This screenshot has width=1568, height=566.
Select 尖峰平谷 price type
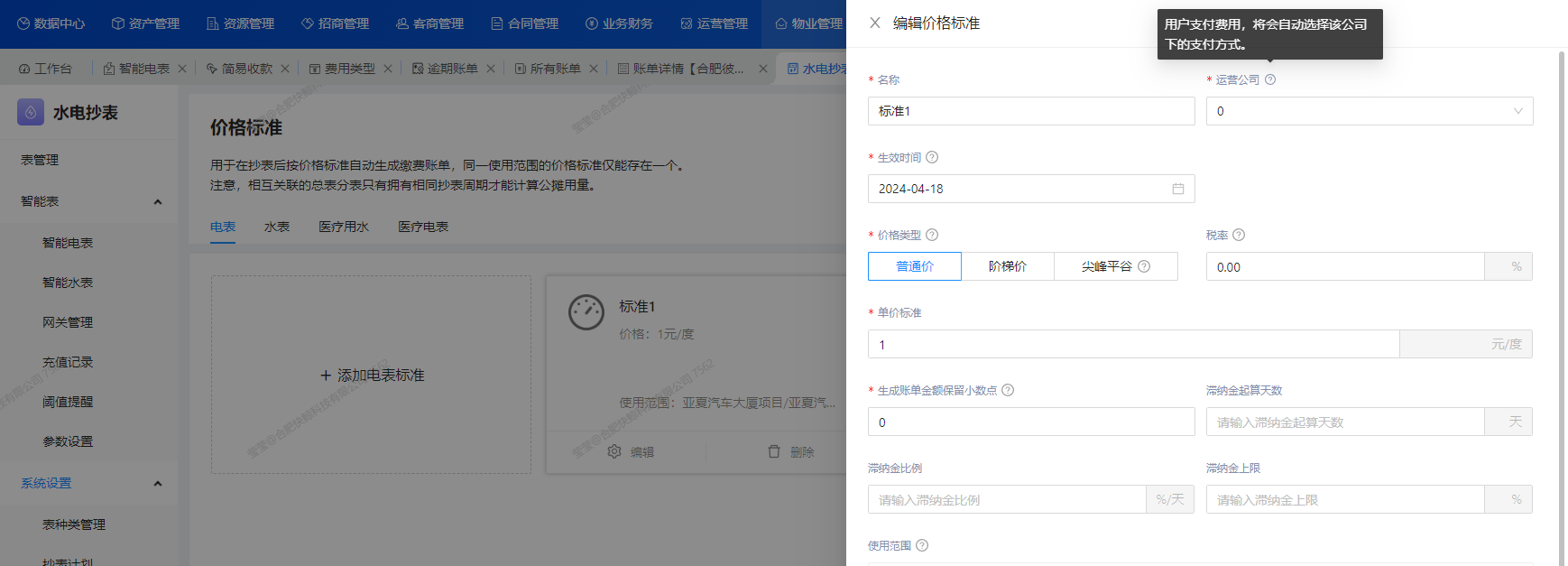point(1116,266)
